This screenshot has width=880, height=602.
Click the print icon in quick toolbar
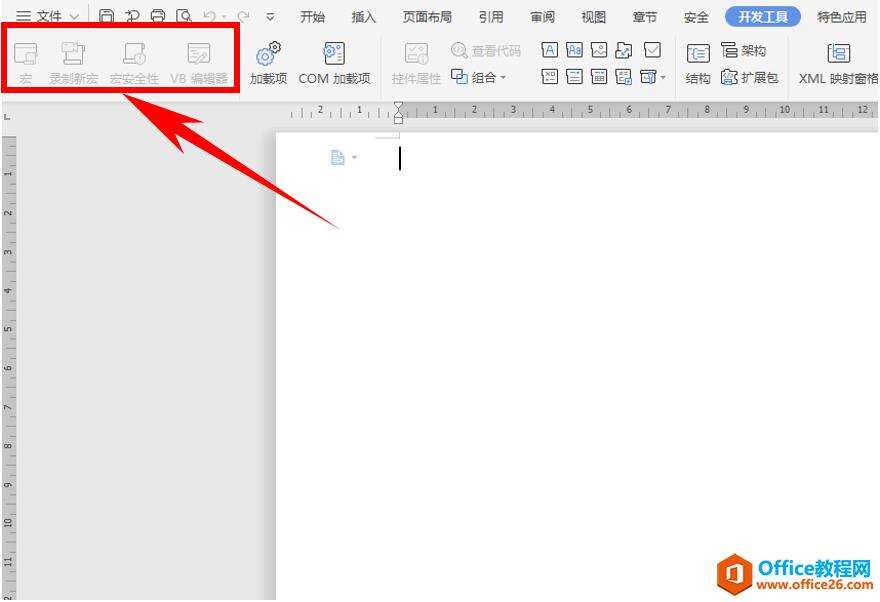(158, 17)
